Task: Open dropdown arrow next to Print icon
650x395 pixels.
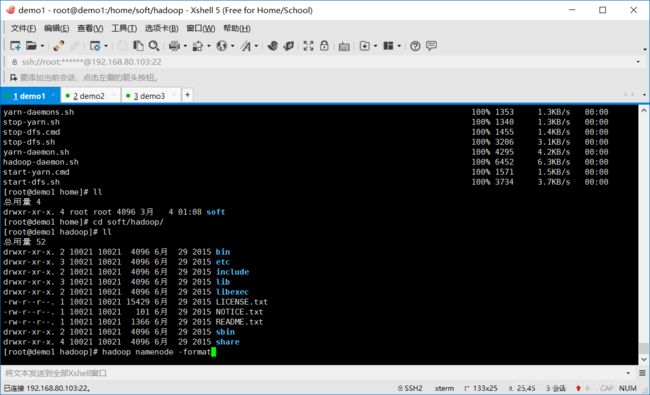Action: 185,46
